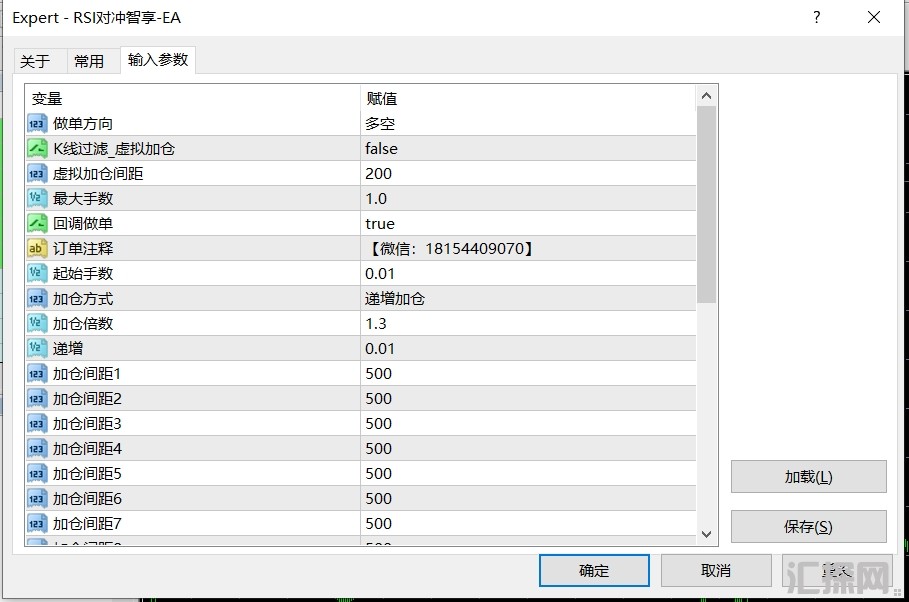Click the integer icon beside 加仓方式
This screenshot has width=909, height=602.
coord(37,299)
